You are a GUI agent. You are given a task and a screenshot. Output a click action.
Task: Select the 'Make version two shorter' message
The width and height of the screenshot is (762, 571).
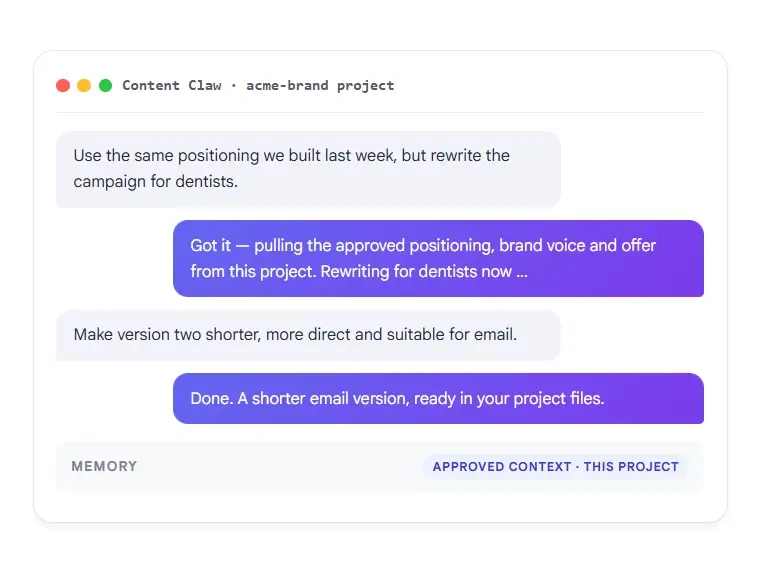(308, 335)
